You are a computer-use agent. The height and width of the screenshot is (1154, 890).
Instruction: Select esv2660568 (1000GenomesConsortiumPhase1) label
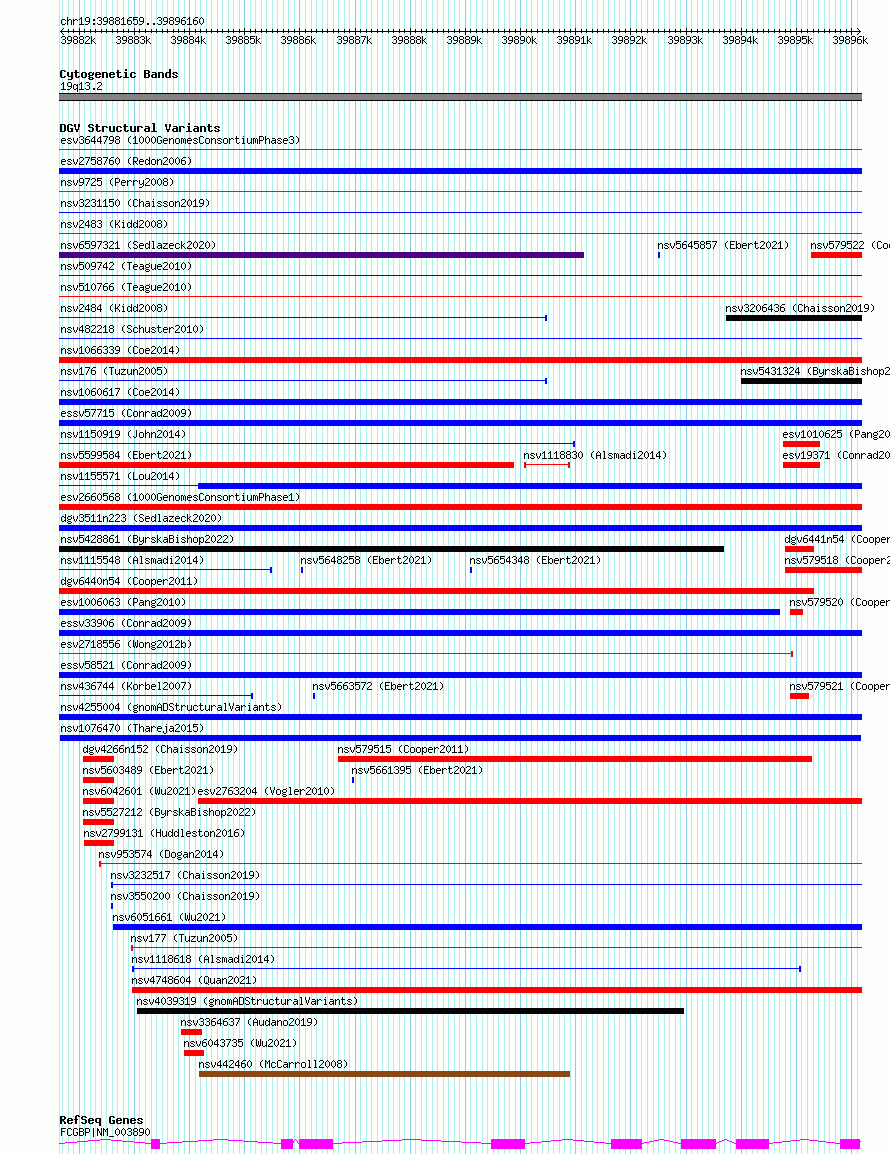point(180,498)
